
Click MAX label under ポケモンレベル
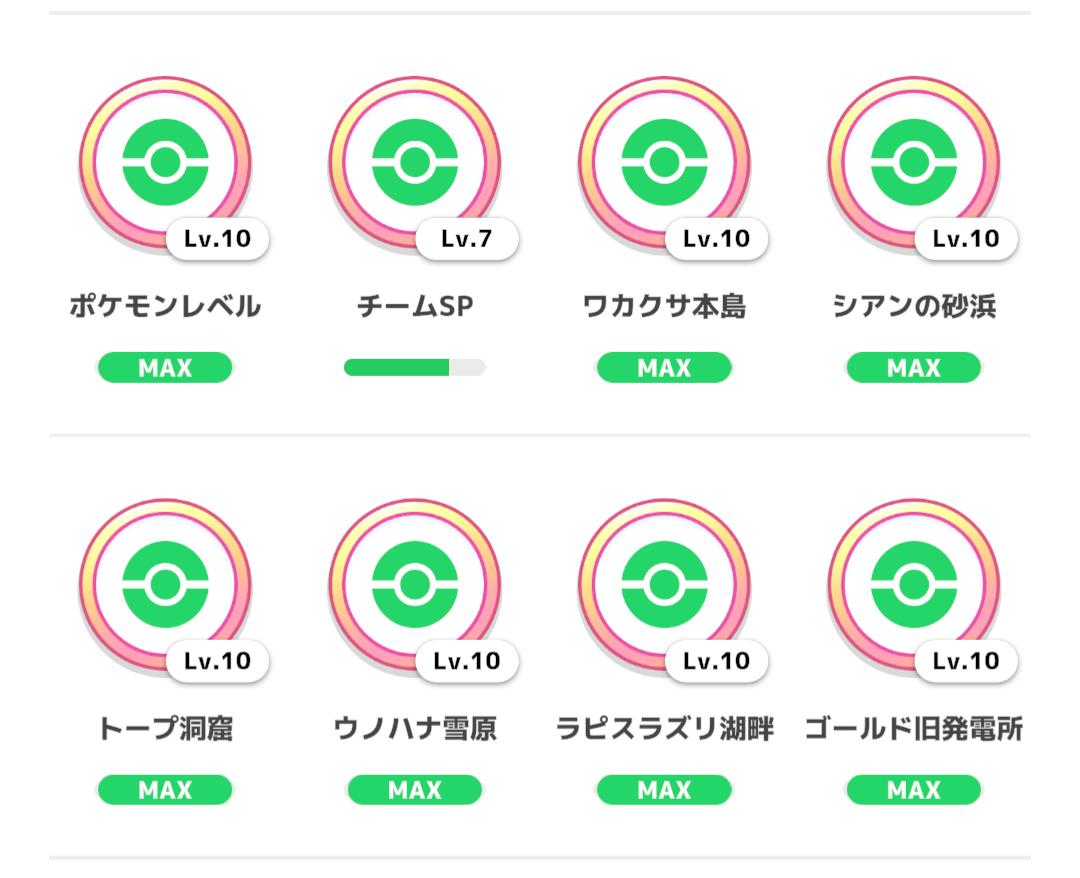tap(165, 368)
